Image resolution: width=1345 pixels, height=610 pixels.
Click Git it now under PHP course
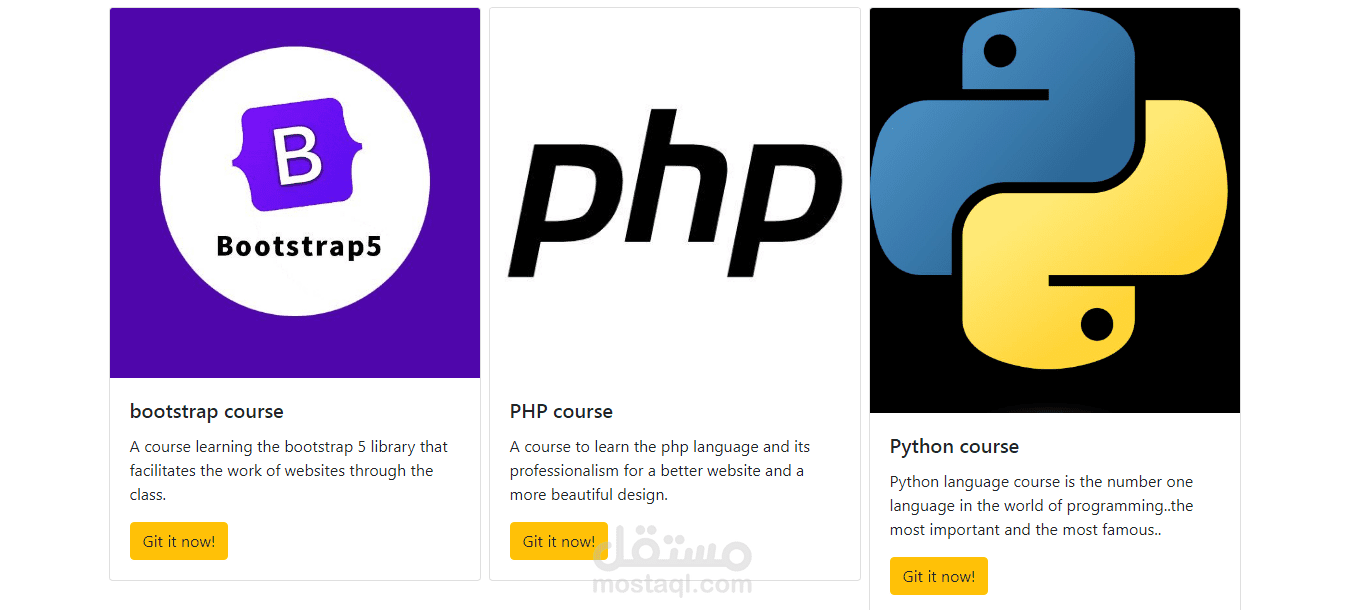(x=559, y=541)
